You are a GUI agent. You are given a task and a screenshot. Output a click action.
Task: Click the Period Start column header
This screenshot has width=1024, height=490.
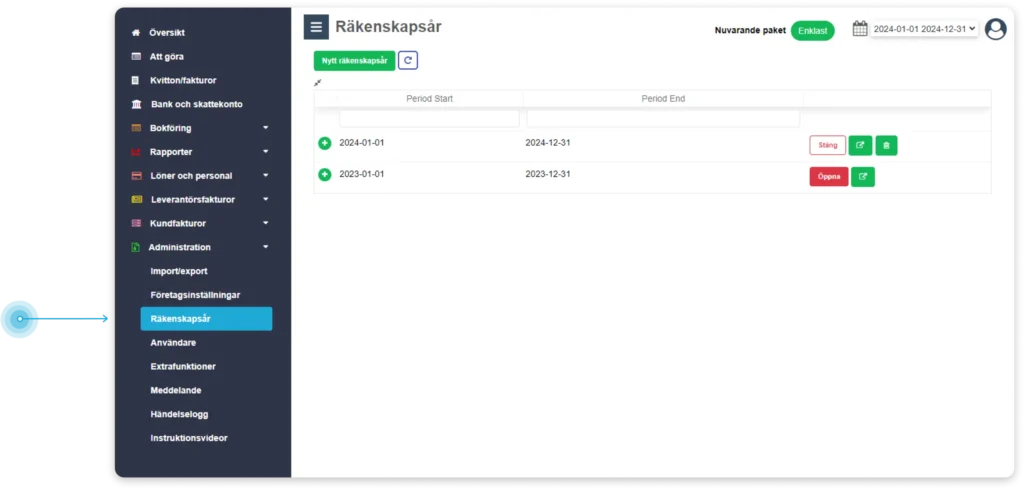pos(429,99)
